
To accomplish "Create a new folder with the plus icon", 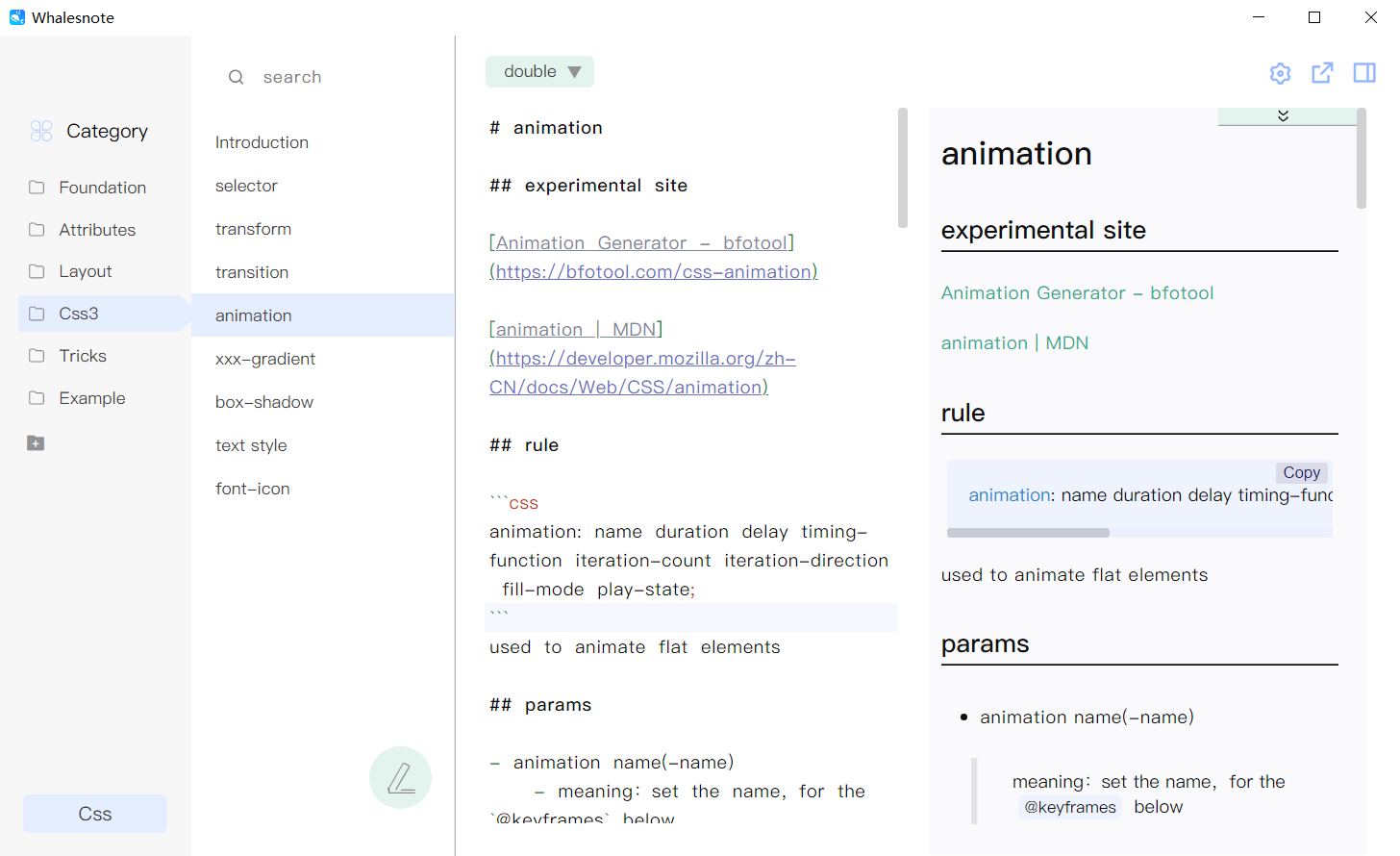I will (x=36, y=442).
